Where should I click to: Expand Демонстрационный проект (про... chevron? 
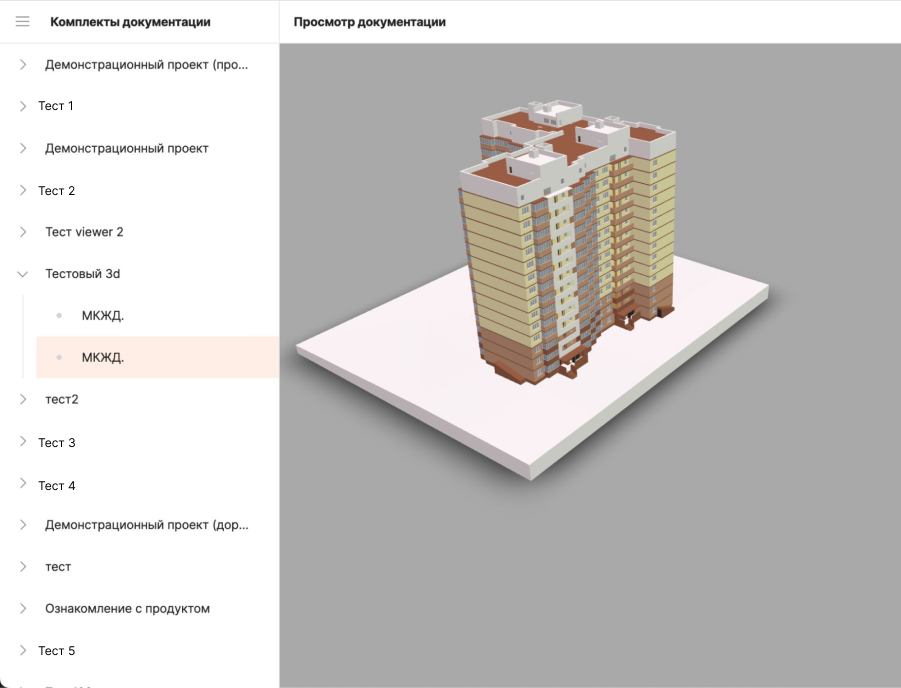tap(23, 64)
